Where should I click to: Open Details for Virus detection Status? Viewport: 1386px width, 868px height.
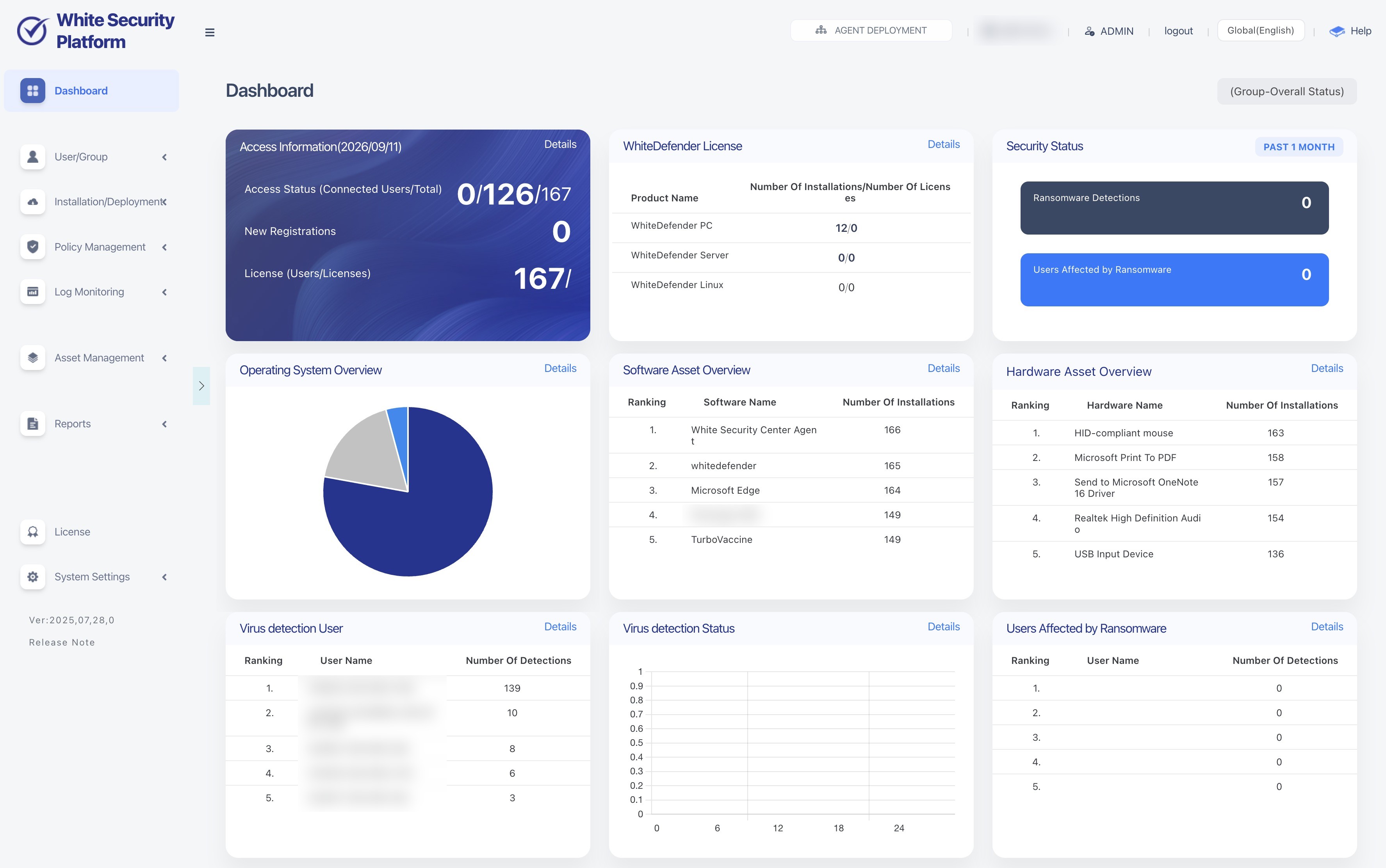(x=943, y=626)
